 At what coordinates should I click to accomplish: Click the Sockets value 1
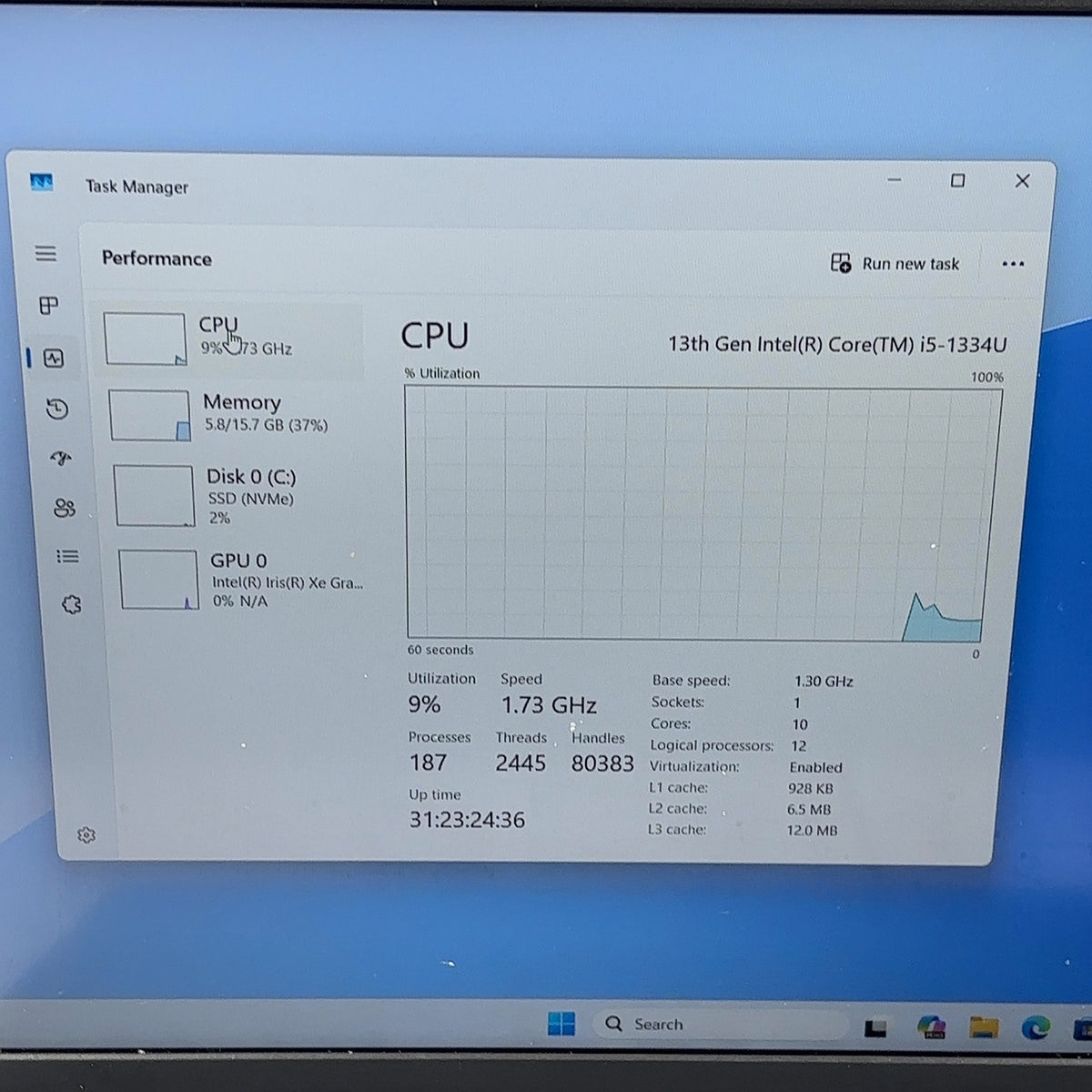click(797, 703)
